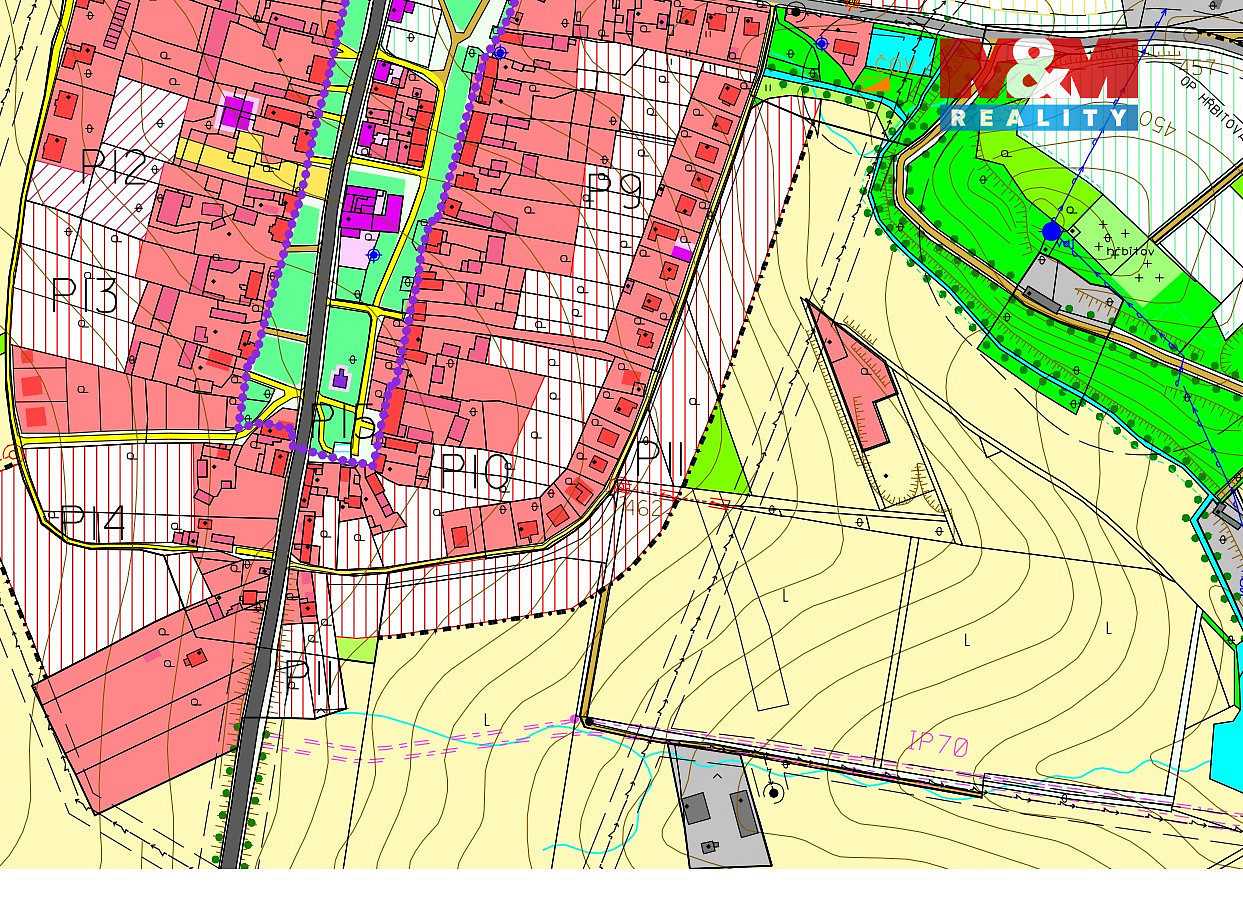Select the purple building in the green strip
The image size is (1243, 897).
point(371,211)
